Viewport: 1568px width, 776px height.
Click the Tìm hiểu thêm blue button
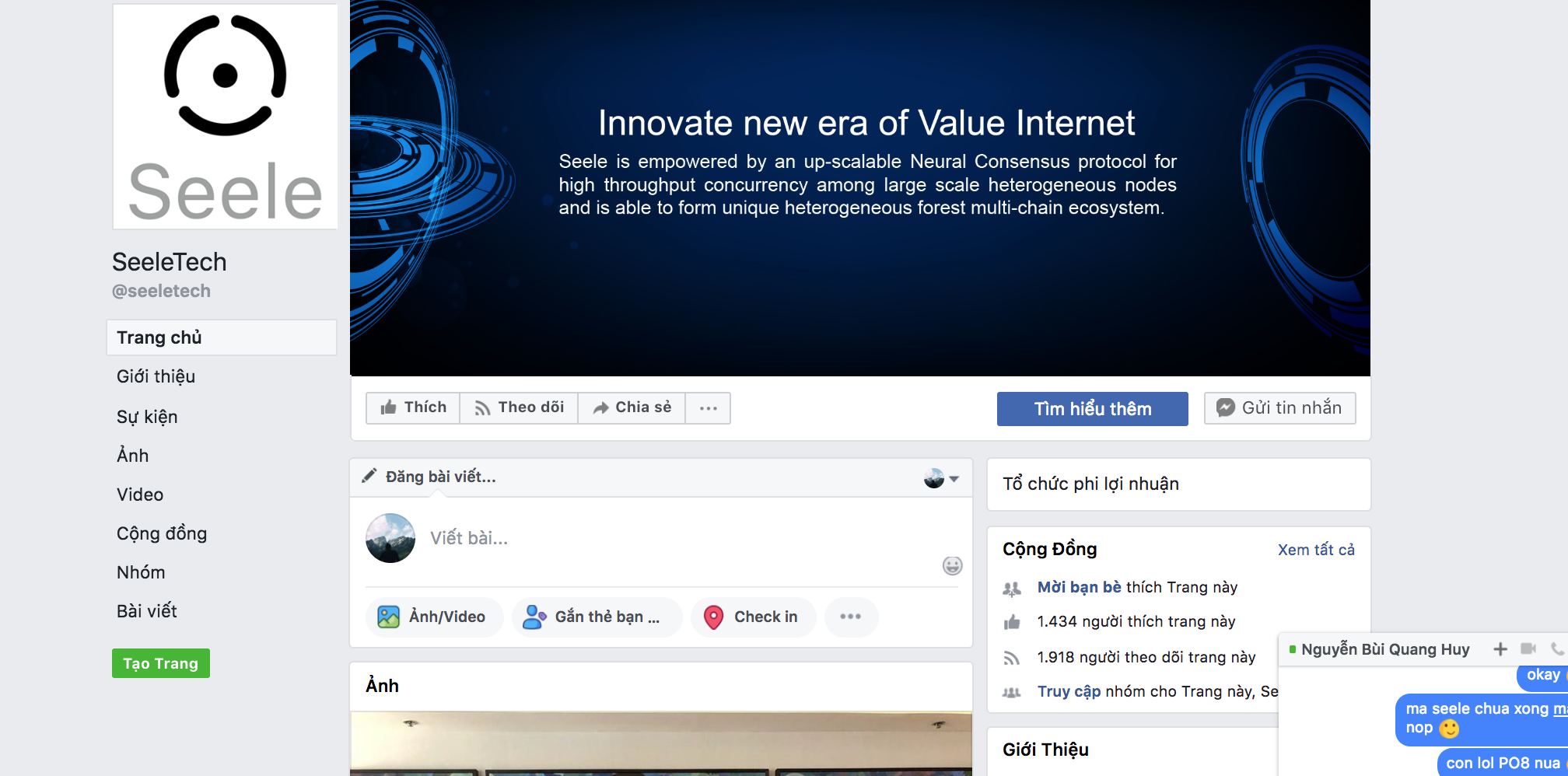pyautogui.click(x=1093, y=409)
